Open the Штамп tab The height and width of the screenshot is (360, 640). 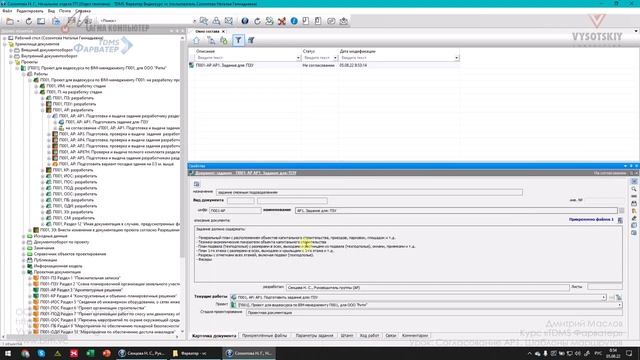(347, 336)
